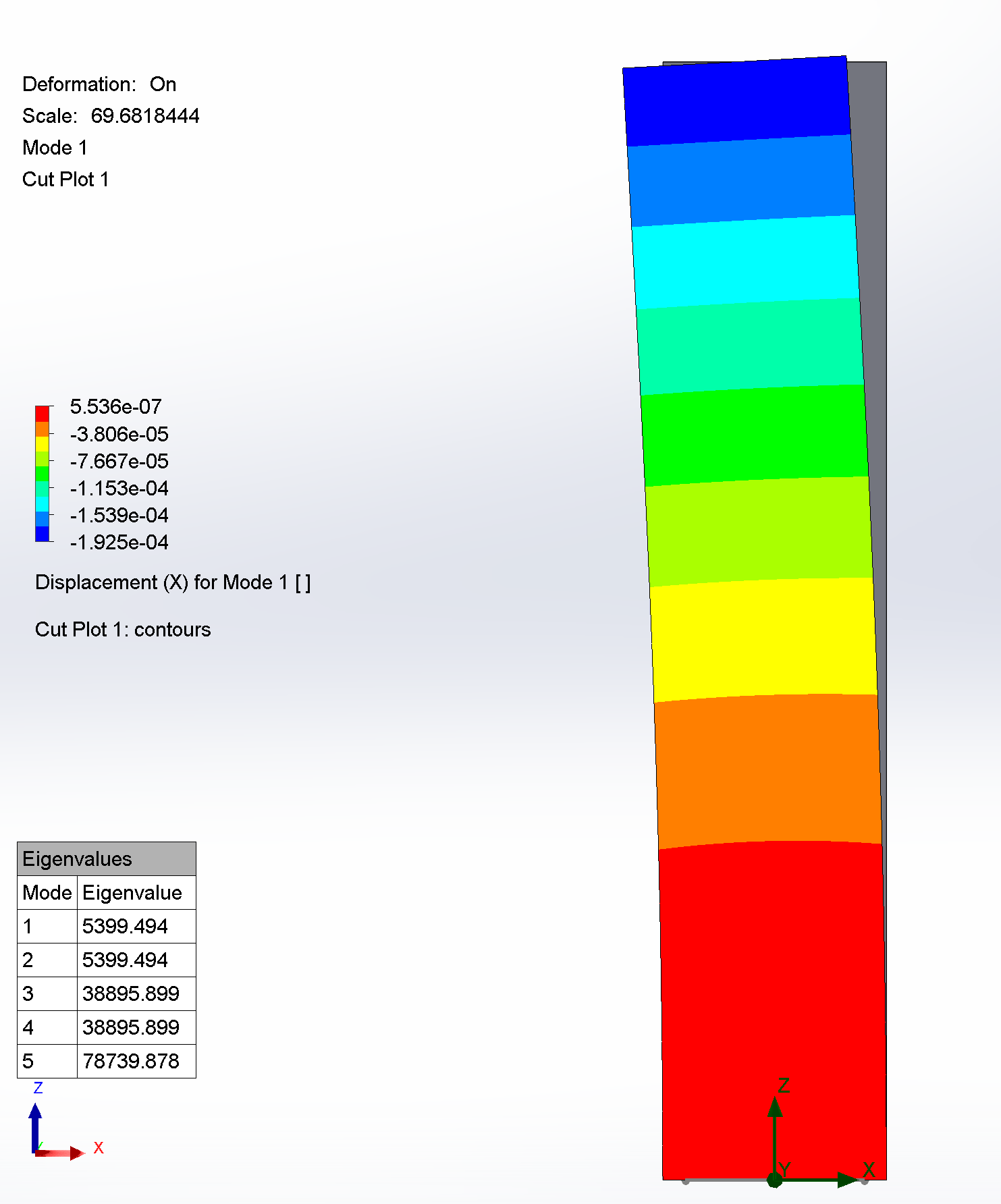This screenshot has height=1204, width=1001.
Task: Click the cyan legend color swatch
Action: (42, 504)
